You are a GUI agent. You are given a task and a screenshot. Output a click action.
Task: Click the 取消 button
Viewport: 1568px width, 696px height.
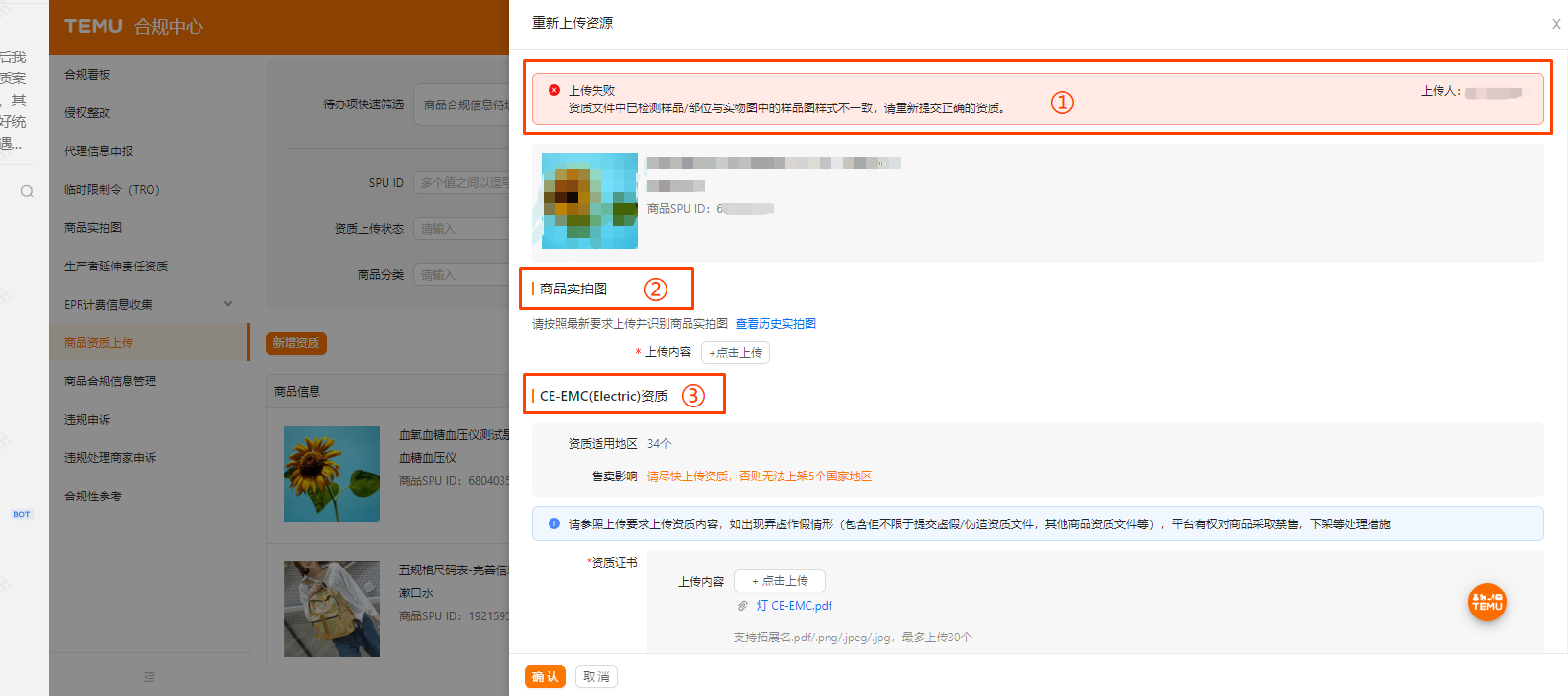[x=596, y=677]
